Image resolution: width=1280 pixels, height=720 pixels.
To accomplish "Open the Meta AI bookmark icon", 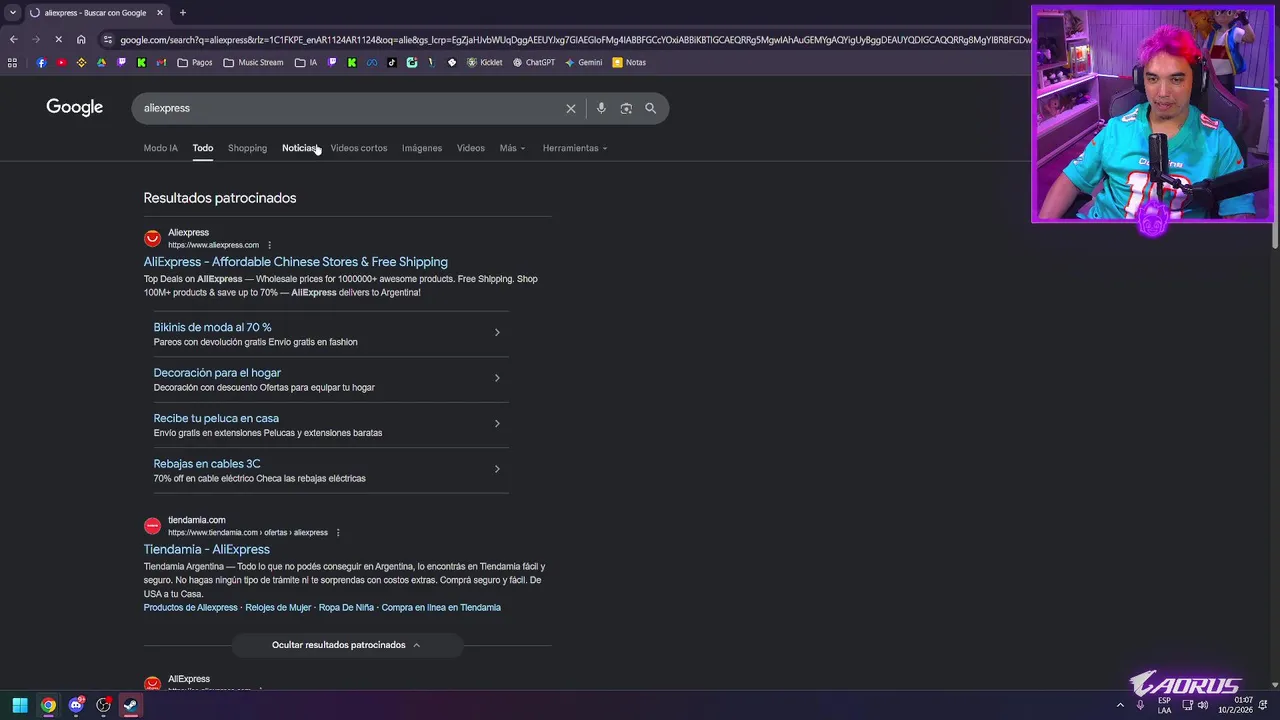I will click(371, 62).
